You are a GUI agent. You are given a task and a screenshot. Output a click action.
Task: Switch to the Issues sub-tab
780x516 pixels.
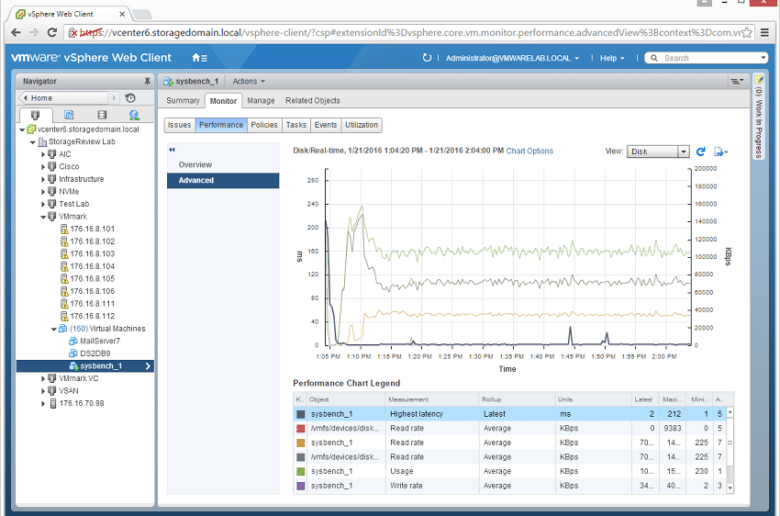point(180,125)
